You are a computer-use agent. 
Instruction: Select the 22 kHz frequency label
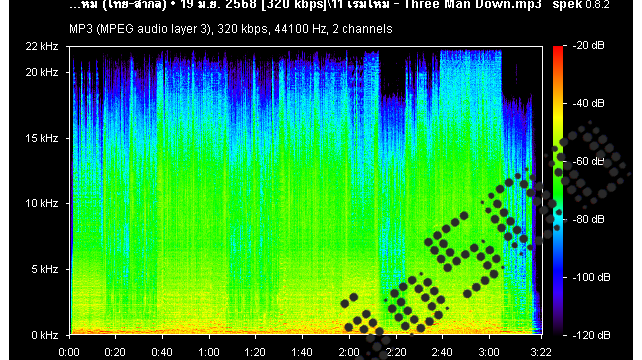point(42,46)
